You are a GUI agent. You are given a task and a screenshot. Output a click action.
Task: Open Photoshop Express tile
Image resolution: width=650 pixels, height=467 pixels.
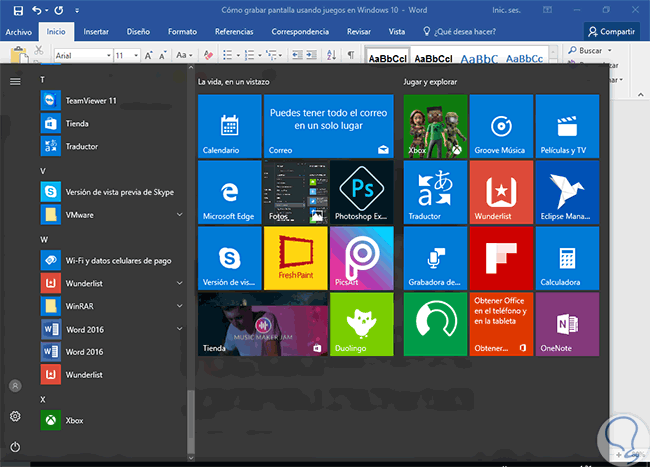click(x=360, y=191)
